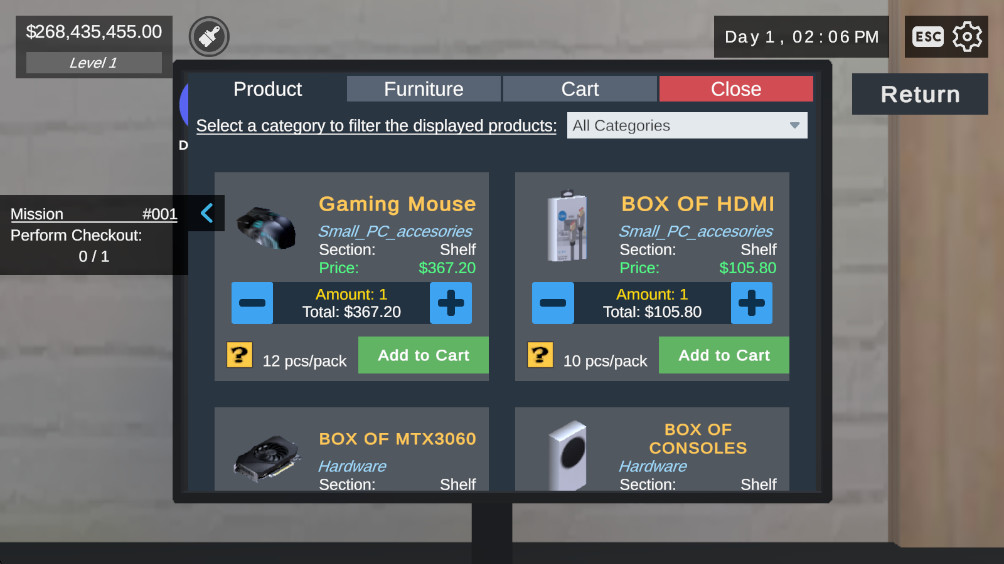This screenshot has width=1004, height=564.
Task: Click the ESC key icon
Action: (928, 36)
